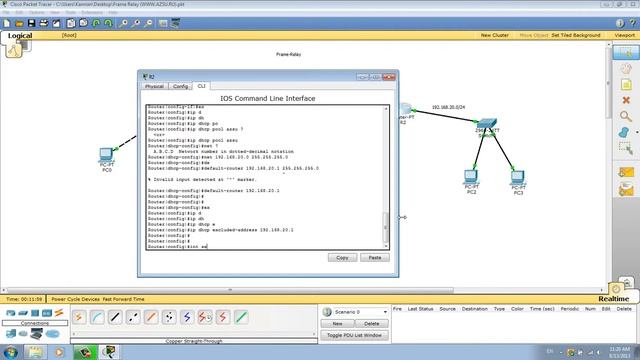Click the Zoom In magnifier icon
The image size is (640, 360).
click(x=123, y=23)
